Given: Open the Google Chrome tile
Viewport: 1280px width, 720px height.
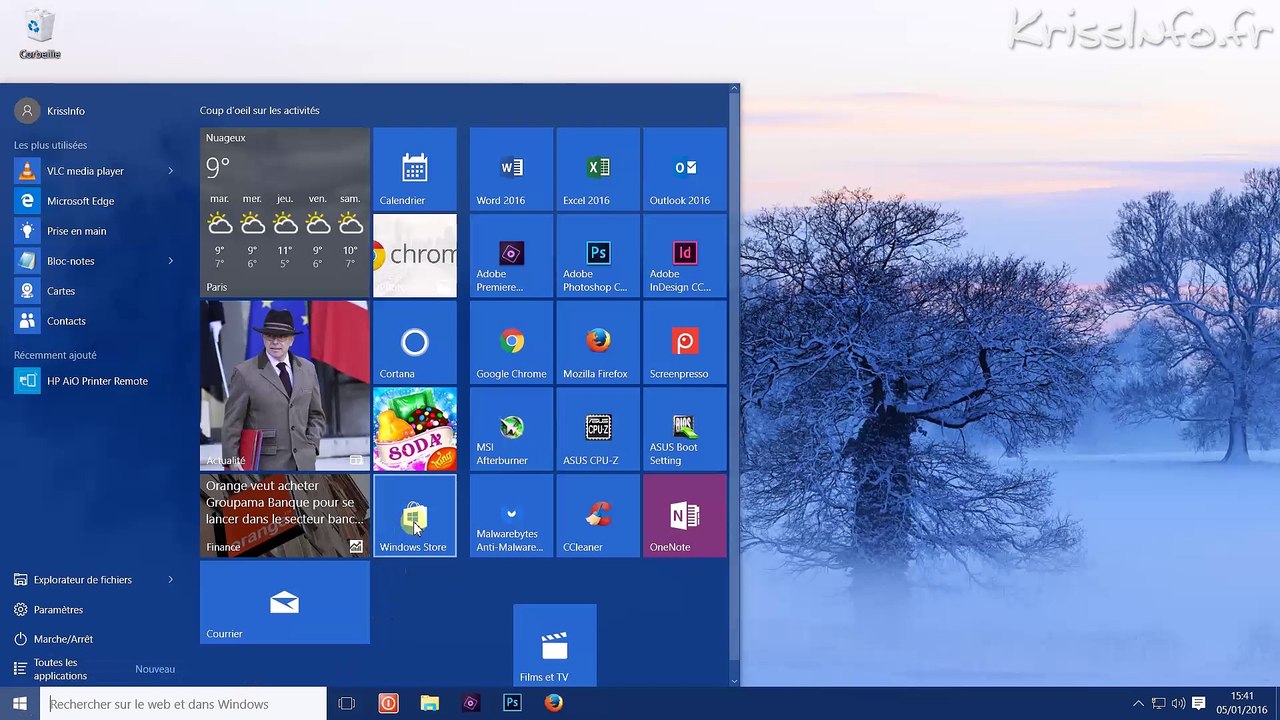Looking at the screenshot, I should pos(511,342).
